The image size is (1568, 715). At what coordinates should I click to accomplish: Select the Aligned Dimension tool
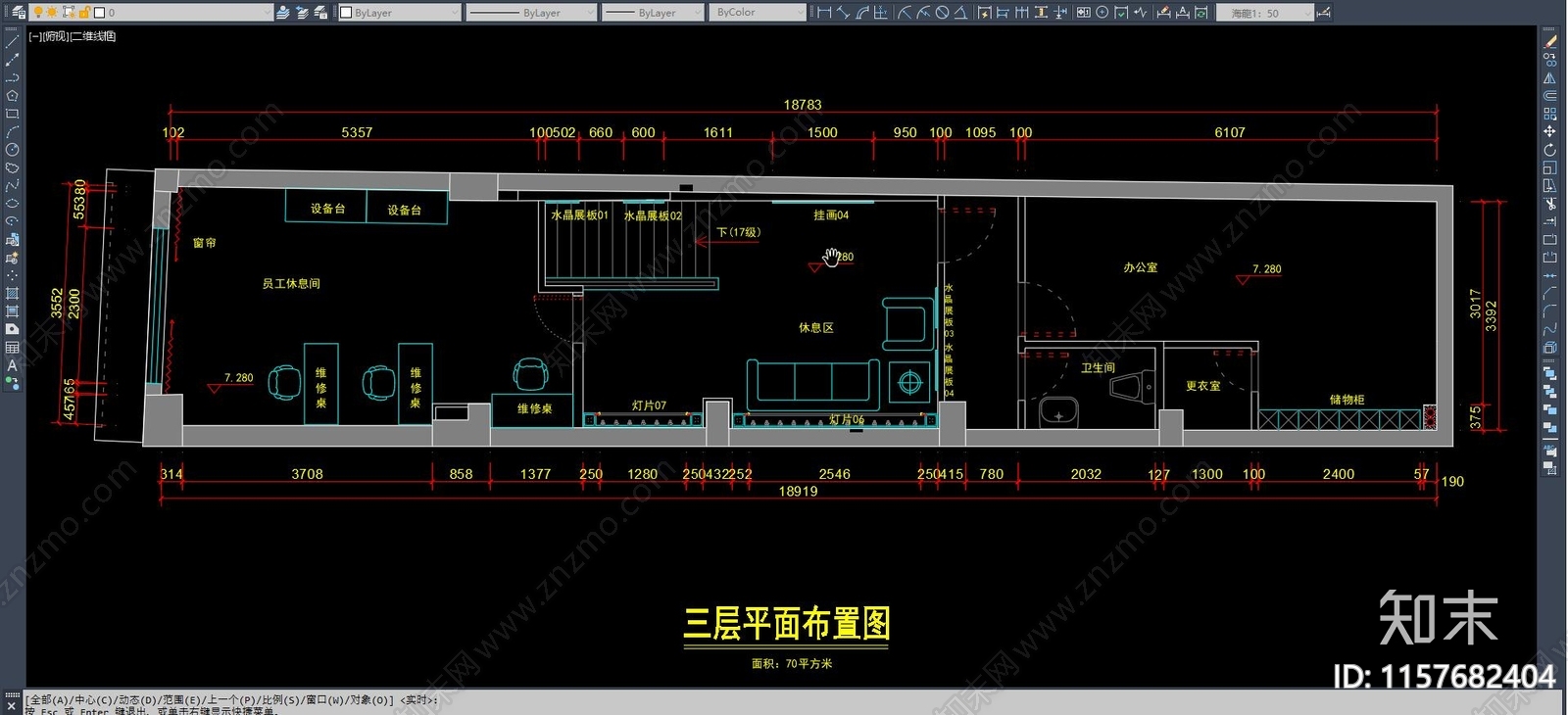coord(843,13)
